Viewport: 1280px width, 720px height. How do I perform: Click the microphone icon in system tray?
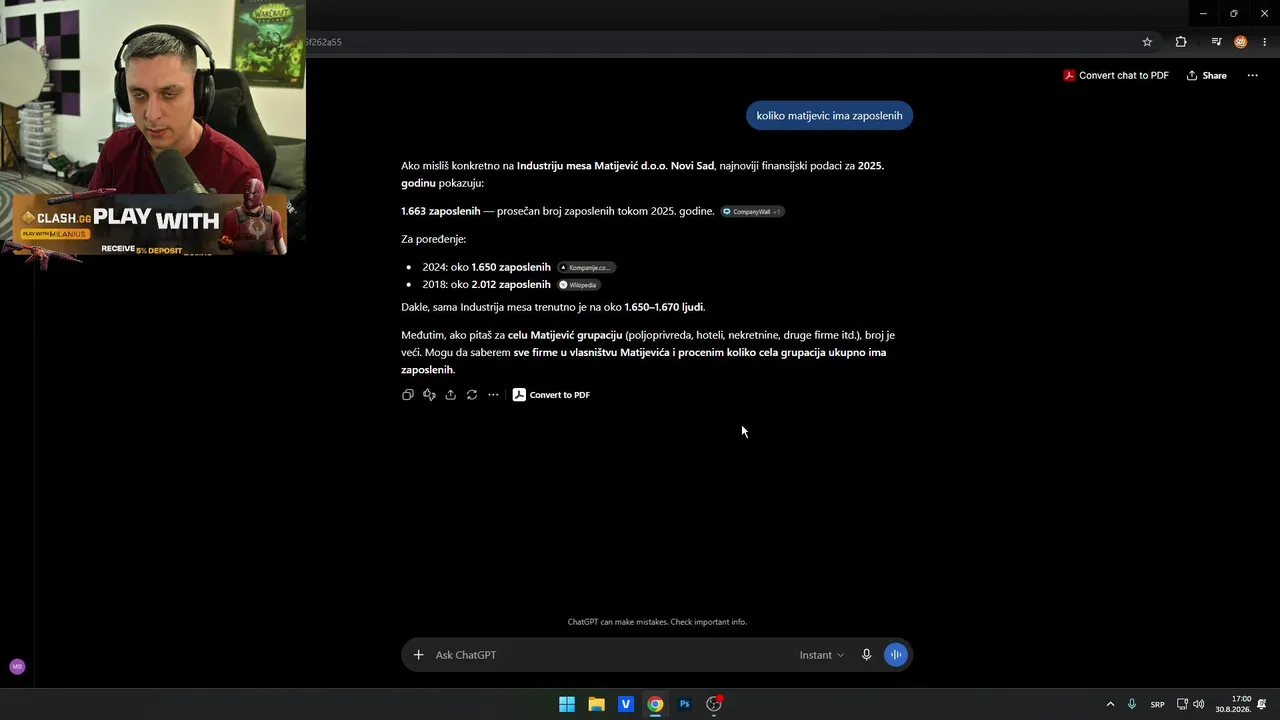coord(1132,704)
